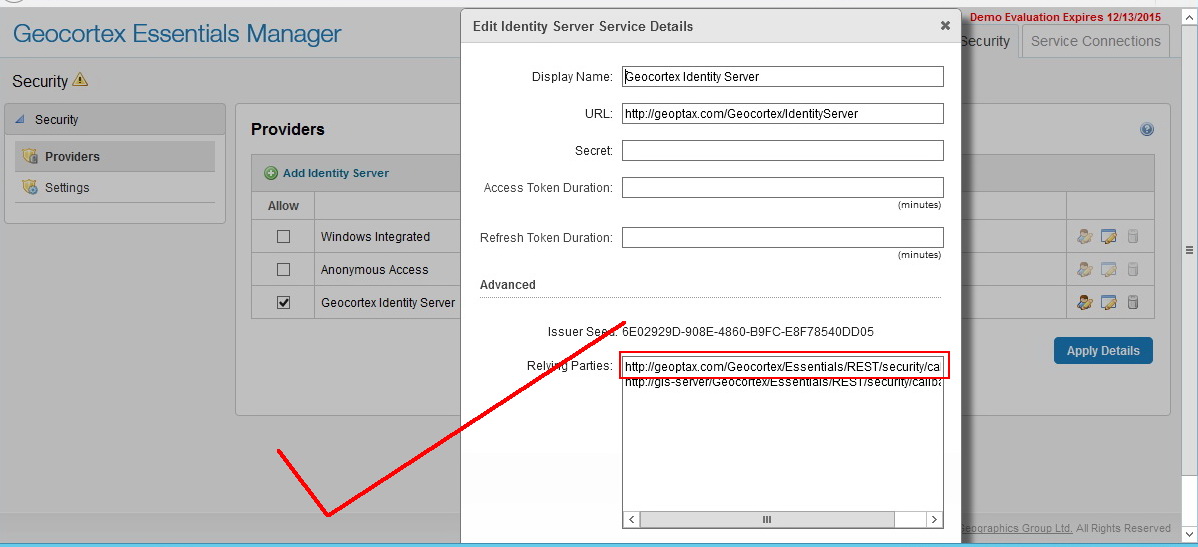This screenshot has width=1198, height=547.
Task: Collapse the Security sidebar section
Action: 20,120
